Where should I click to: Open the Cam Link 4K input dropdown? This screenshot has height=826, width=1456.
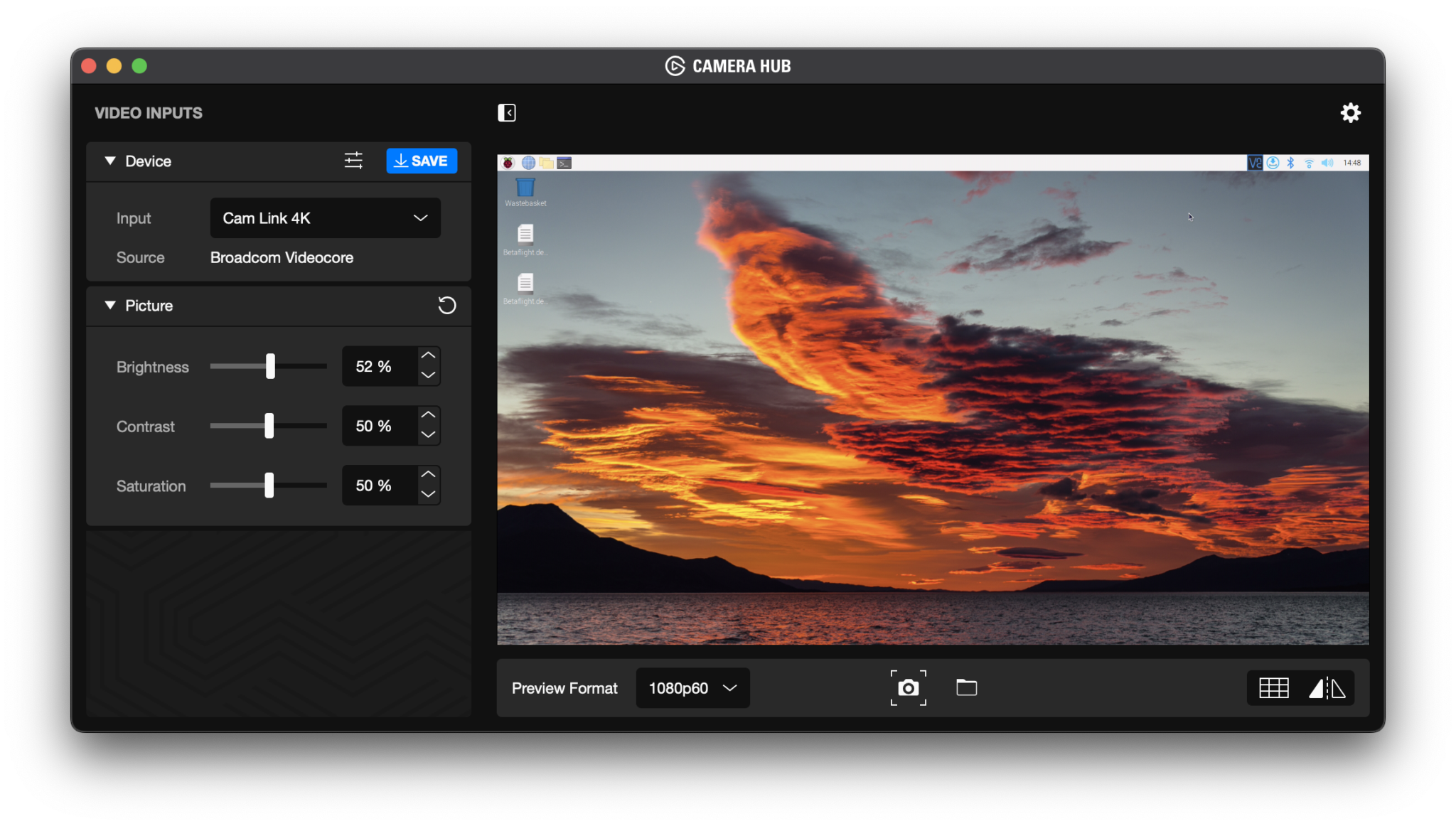click(325, 218)
